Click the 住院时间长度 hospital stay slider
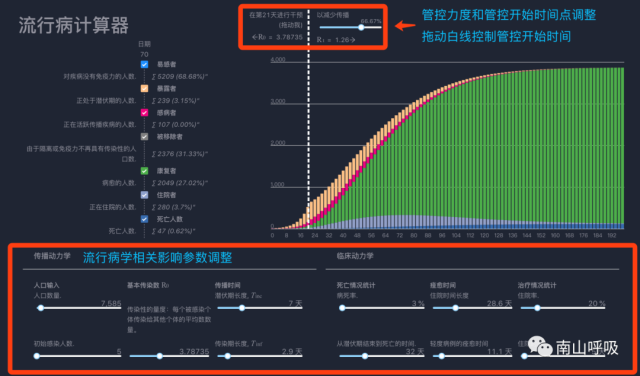This screenshot has height=376, width=640. (472, 308)
